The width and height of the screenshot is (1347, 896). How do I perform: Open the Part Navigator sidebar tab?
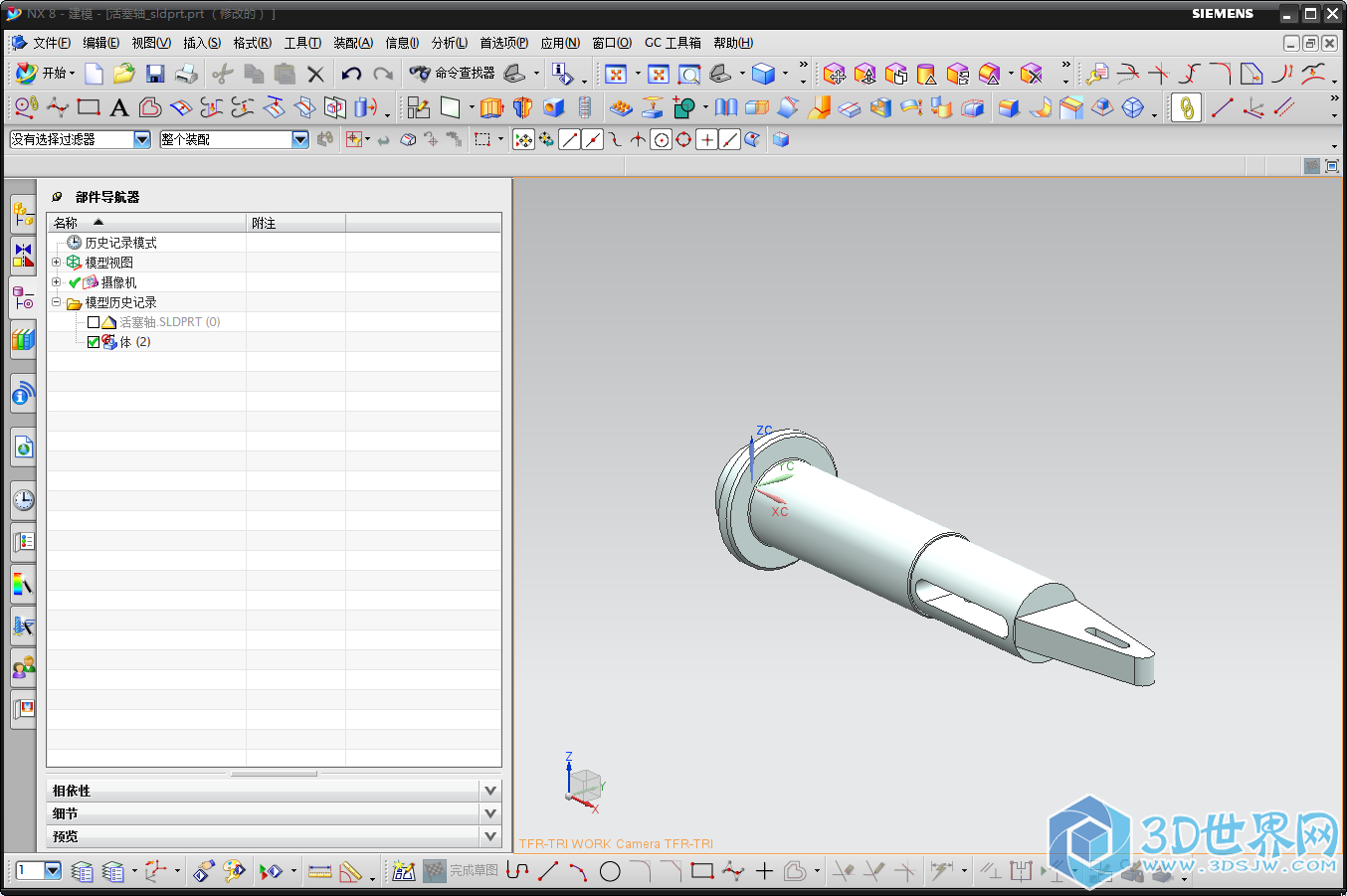tap(23, 297)
